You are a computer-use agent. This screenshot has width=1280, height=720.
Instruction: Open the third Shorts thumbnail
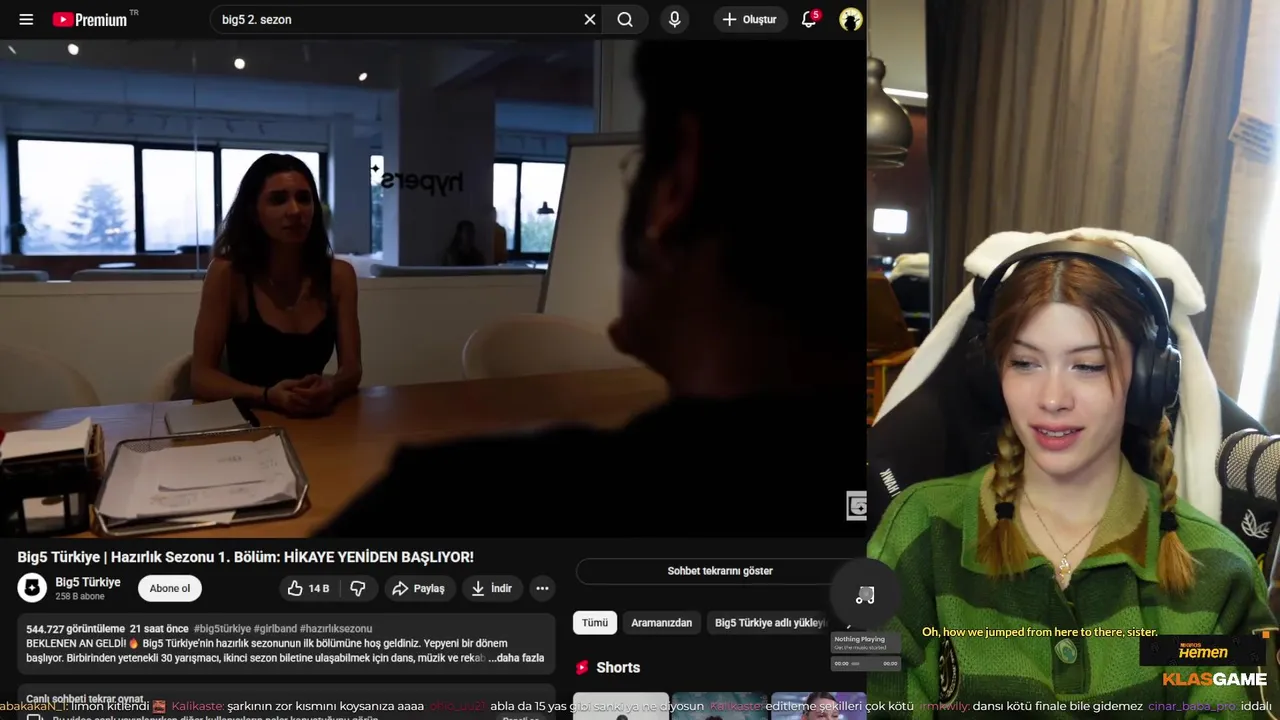[818, 706]
